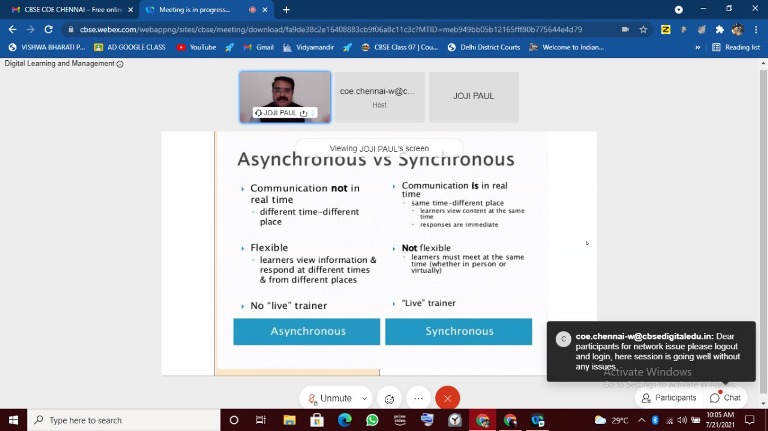Select the coe.chennai host participant tile
Image resolution: width=768 pixels, height=431 pixels.
click(x=379, y=97)
